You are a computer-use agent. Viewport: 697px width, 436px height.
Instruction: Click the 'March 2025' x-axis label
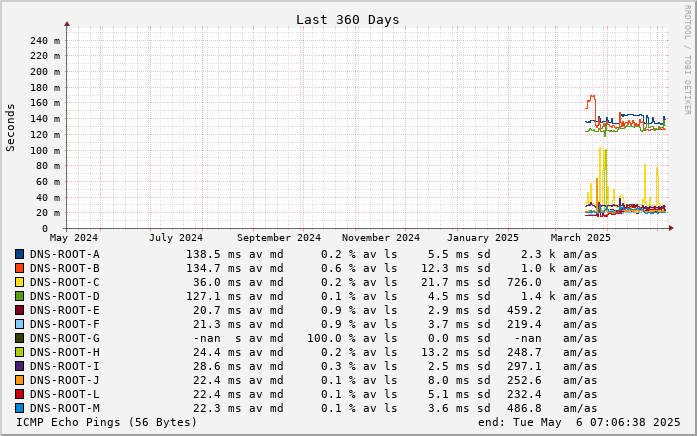(x=581, y=238)
